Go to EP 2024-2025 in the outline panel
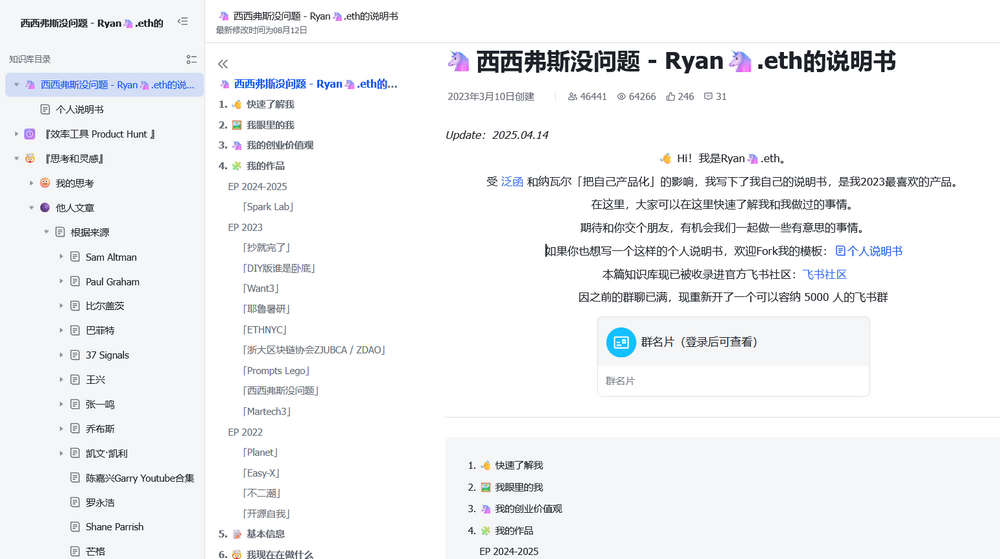1000x559 pixels. coord(258,187)
